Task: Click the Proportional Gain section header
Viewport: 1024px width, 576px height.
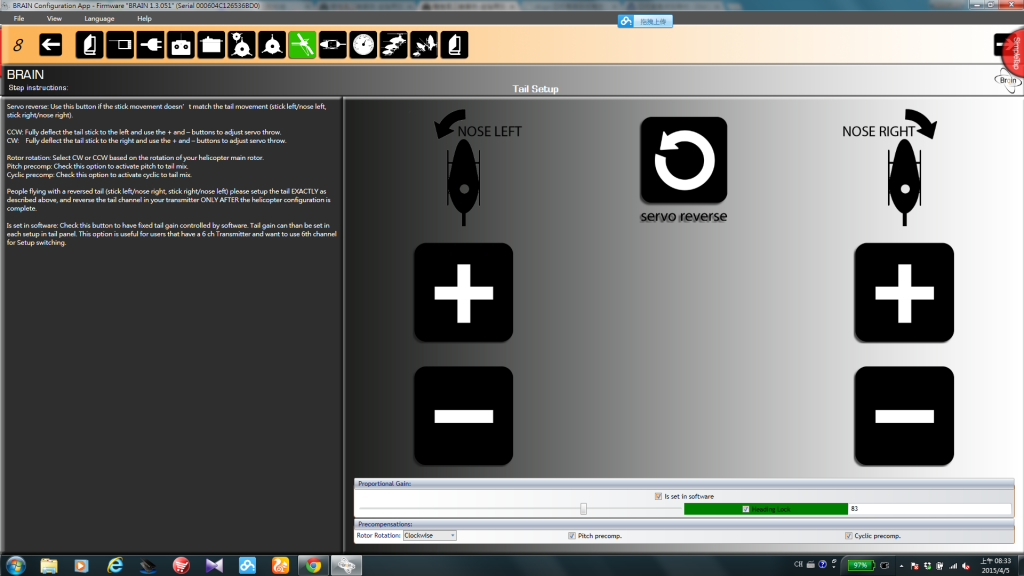Action: 684,483
